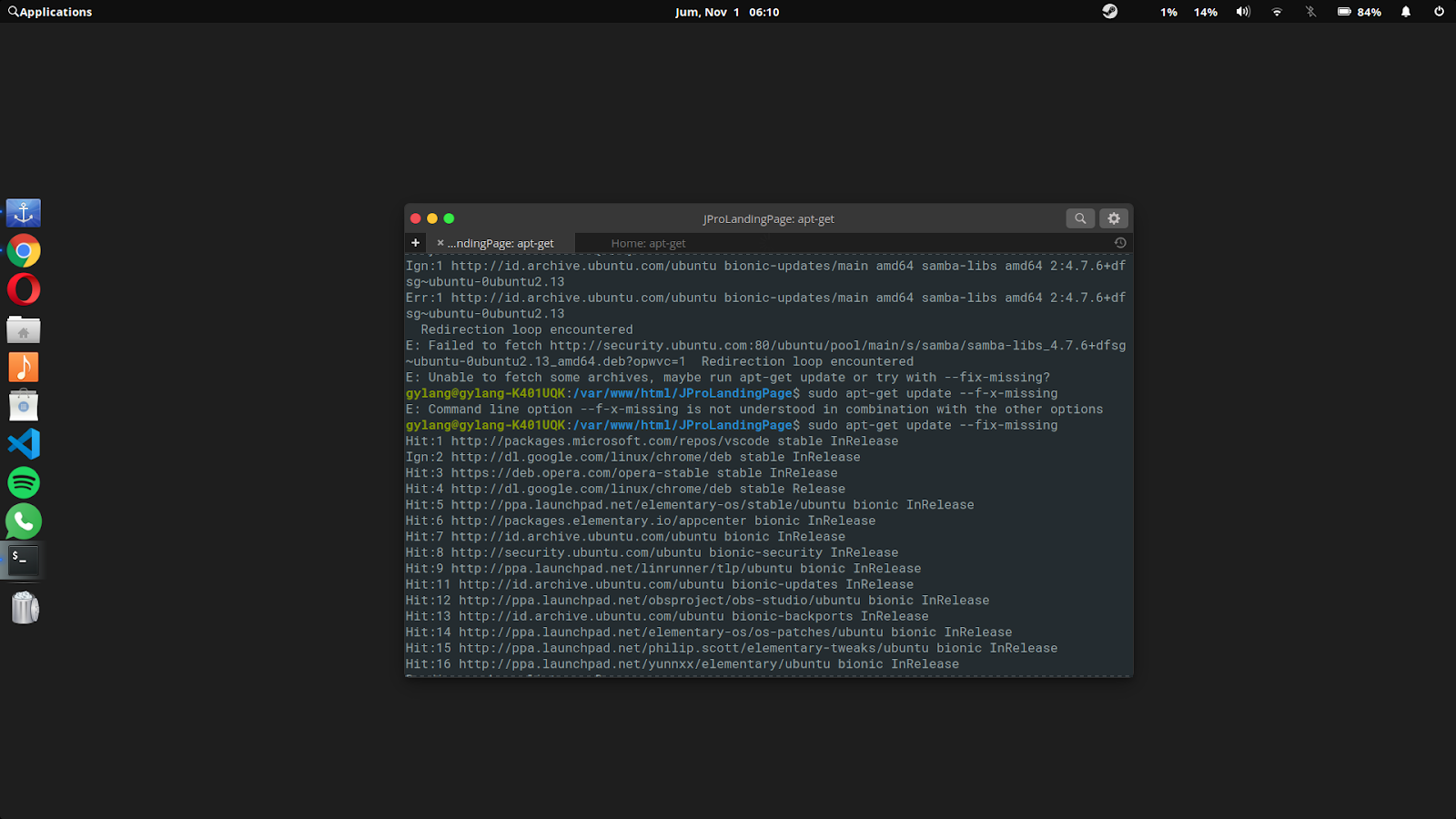Open the Trash from the dock
Viewport: 1456px width, 819px height.
25,607
